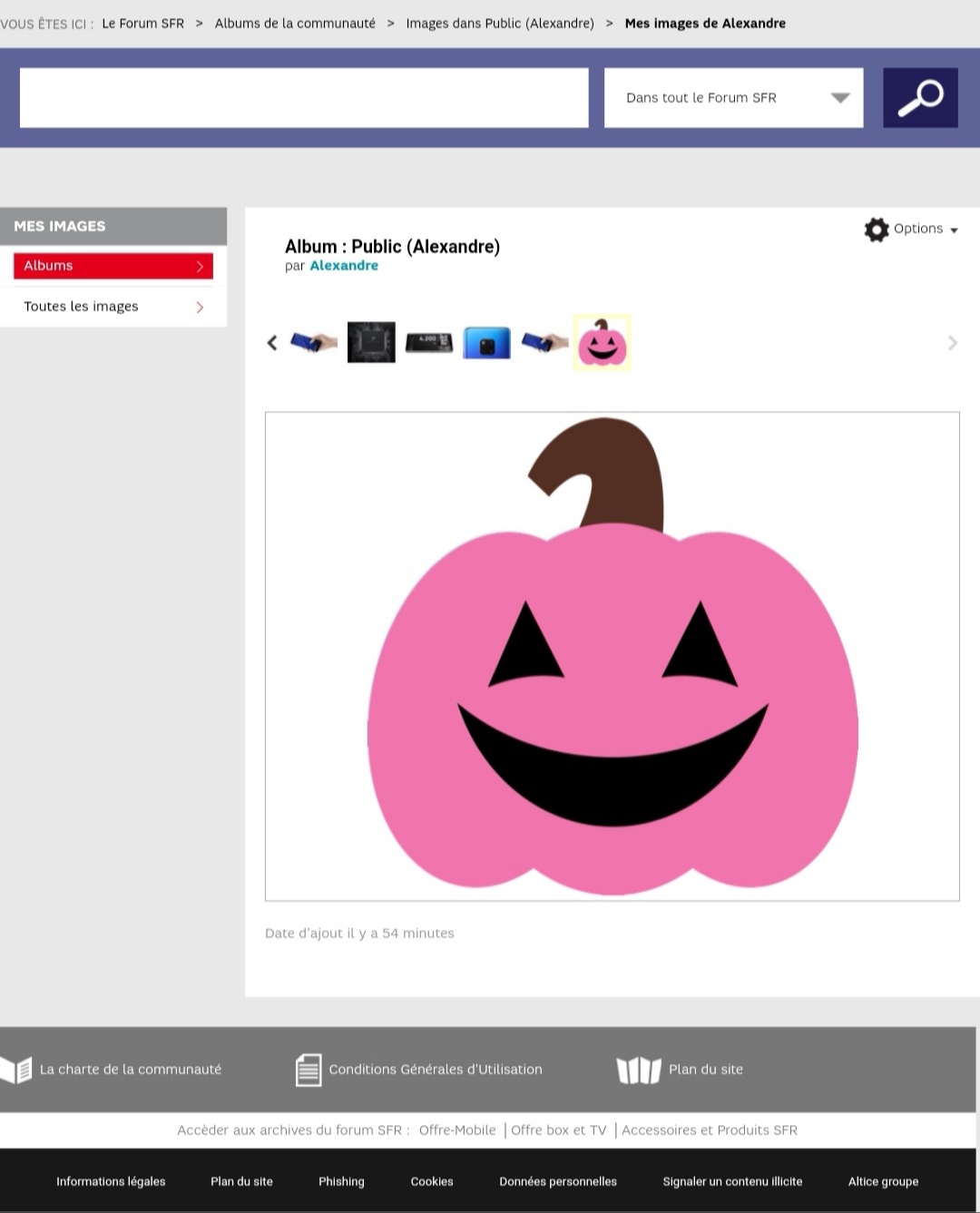980x1213 pixels.
Task: Expand the Albums section chevron
Action: point(200,265)
